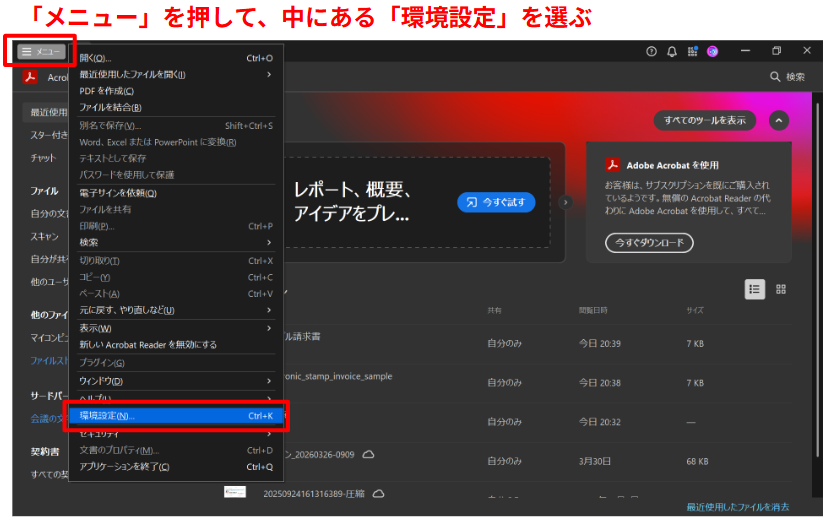Viewport: 830px width, 522px height.
Task: Choose ファイルを結合(B) menu item
Action: 176,107
